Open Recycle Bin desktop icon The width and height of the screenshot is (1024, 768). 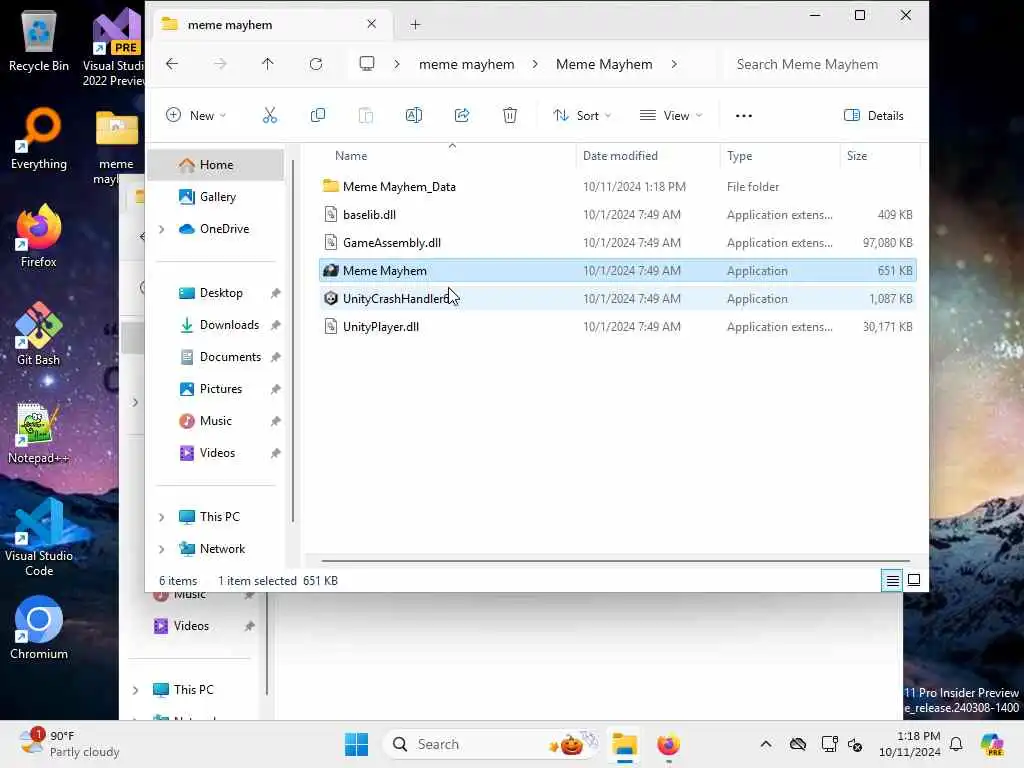[39, 41]
